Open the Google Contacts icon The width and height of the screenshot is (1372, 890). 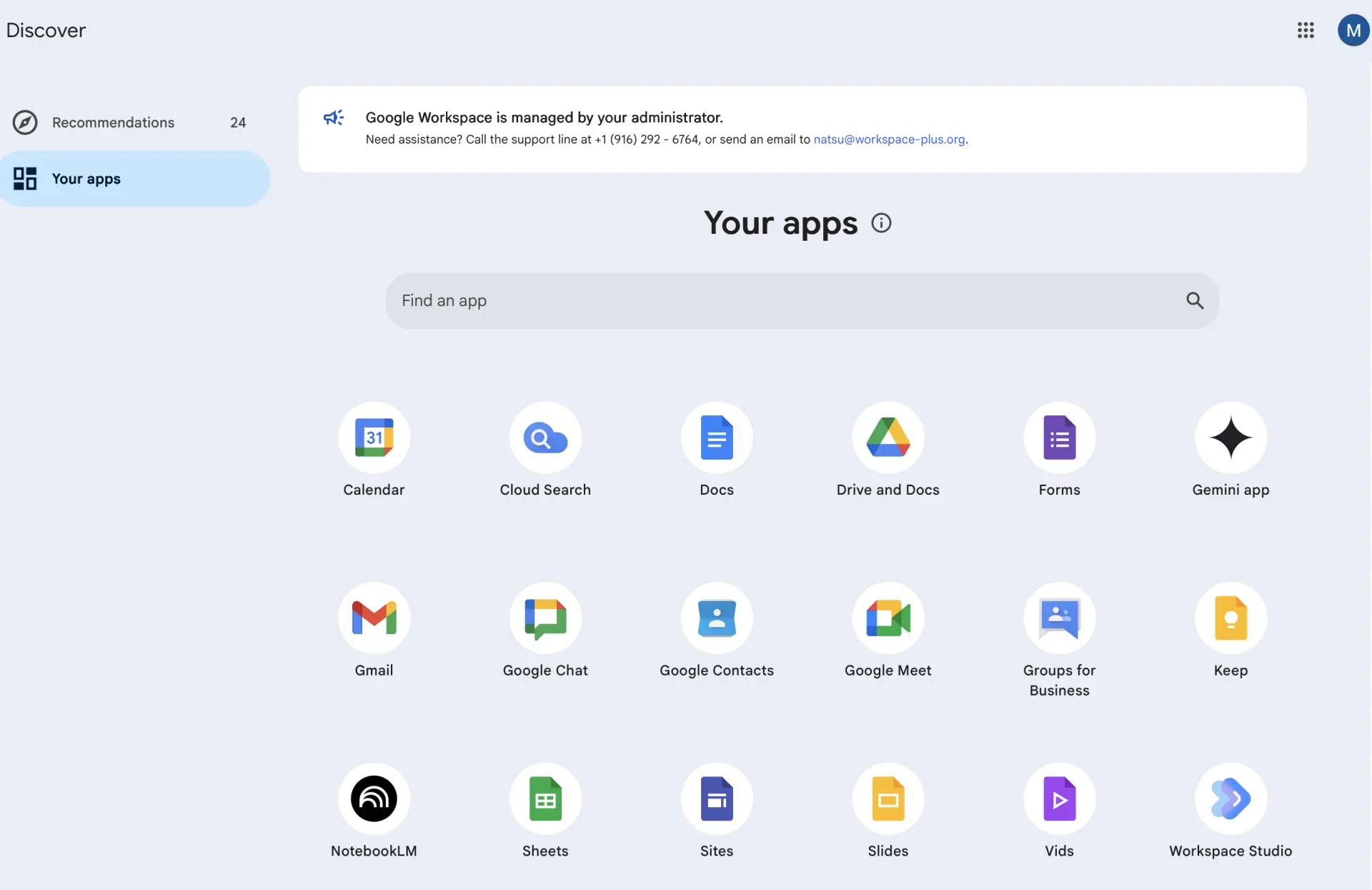tap(717, 618)
